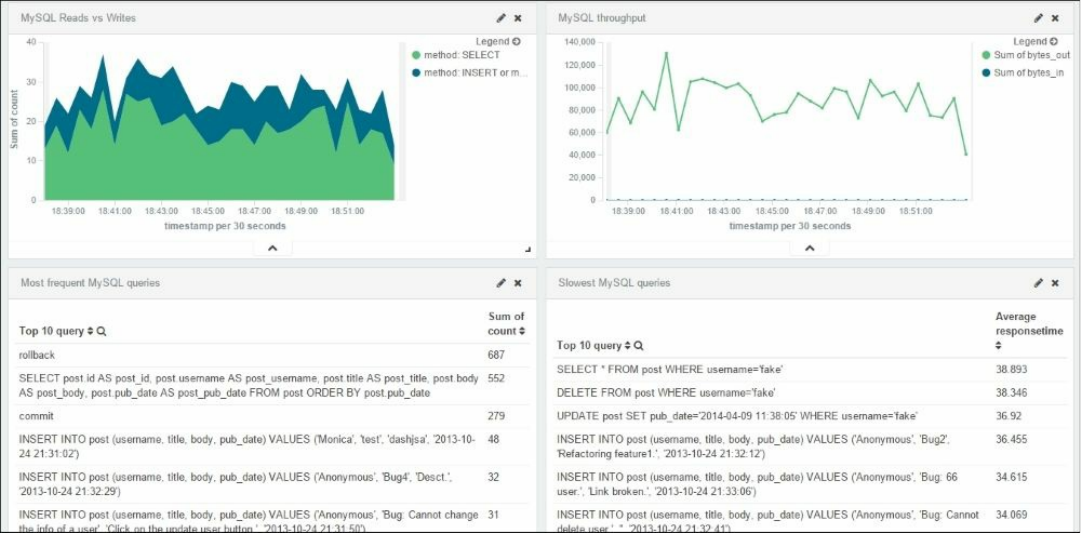Image resolution: width=1081 pixels, height=533 pixels.
Task: Edit the MySQL Reads vs Writes panel
Action: [501, 19]
